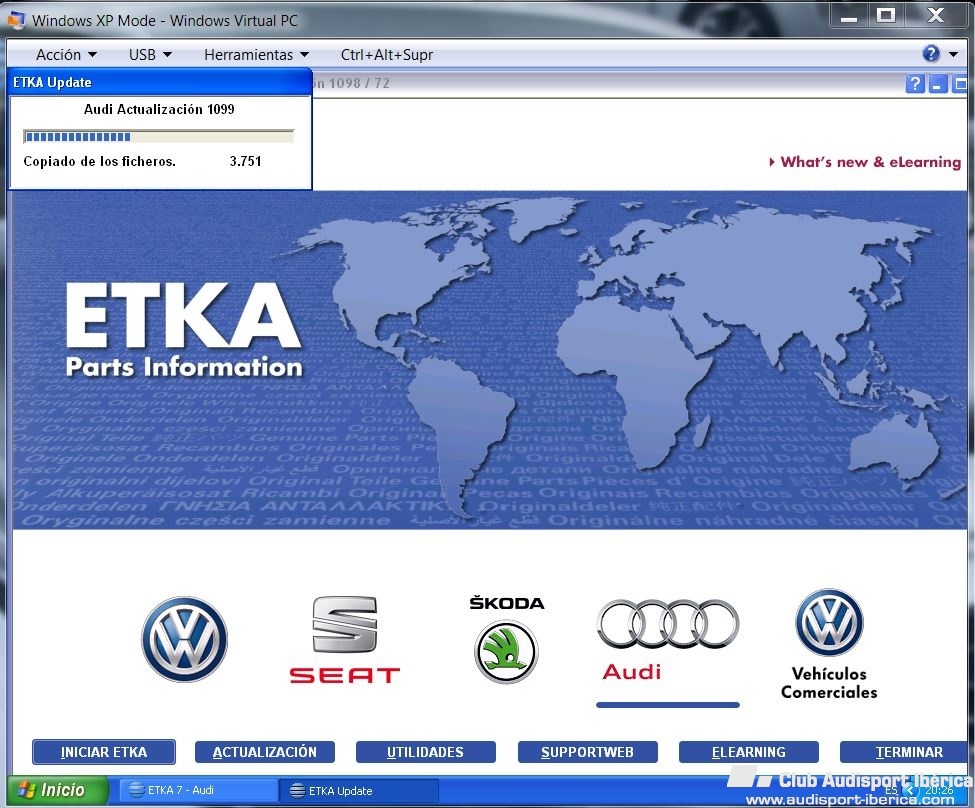Choose the Škoda brand logo
The width and height of the screenshot is (975, 808).
pyautogui.click(x=506, y=639)
